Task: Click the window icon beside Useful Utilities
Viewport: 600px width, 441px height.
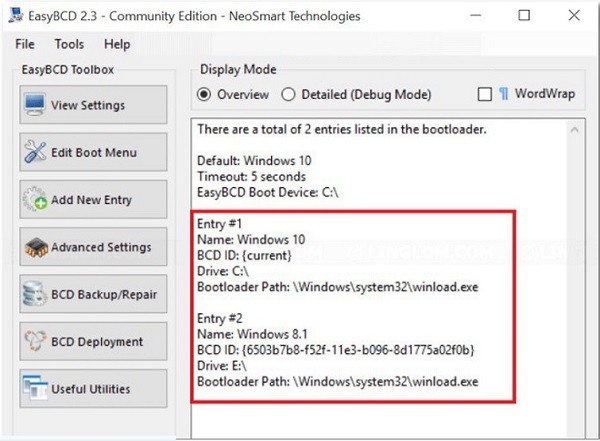Action: (x=35, y=389)
